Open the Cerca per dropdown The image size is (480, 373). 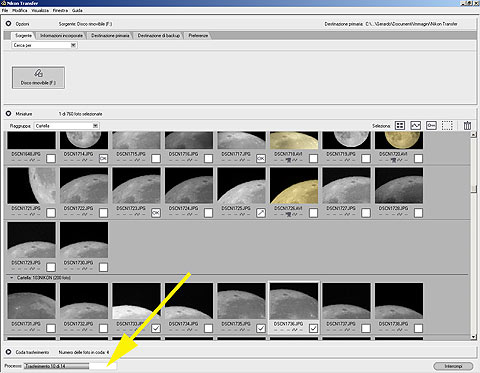coord(45,45)
